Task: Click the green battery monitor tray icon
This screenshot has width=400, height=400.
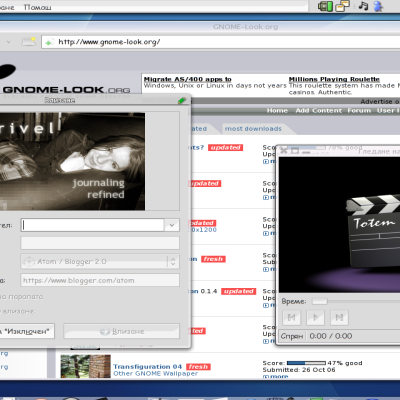Action: coord(325,6)
